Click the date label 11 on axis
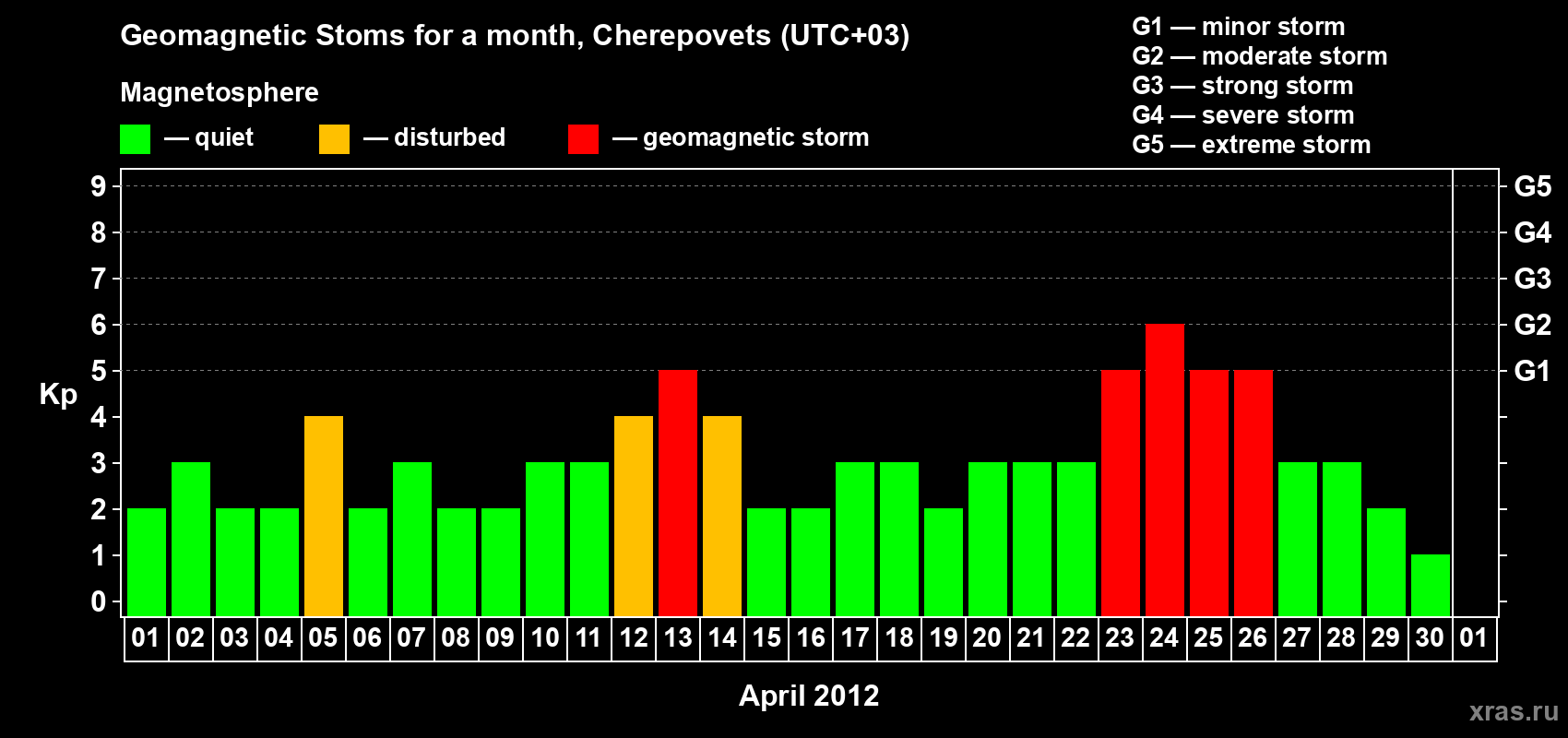 588,637
